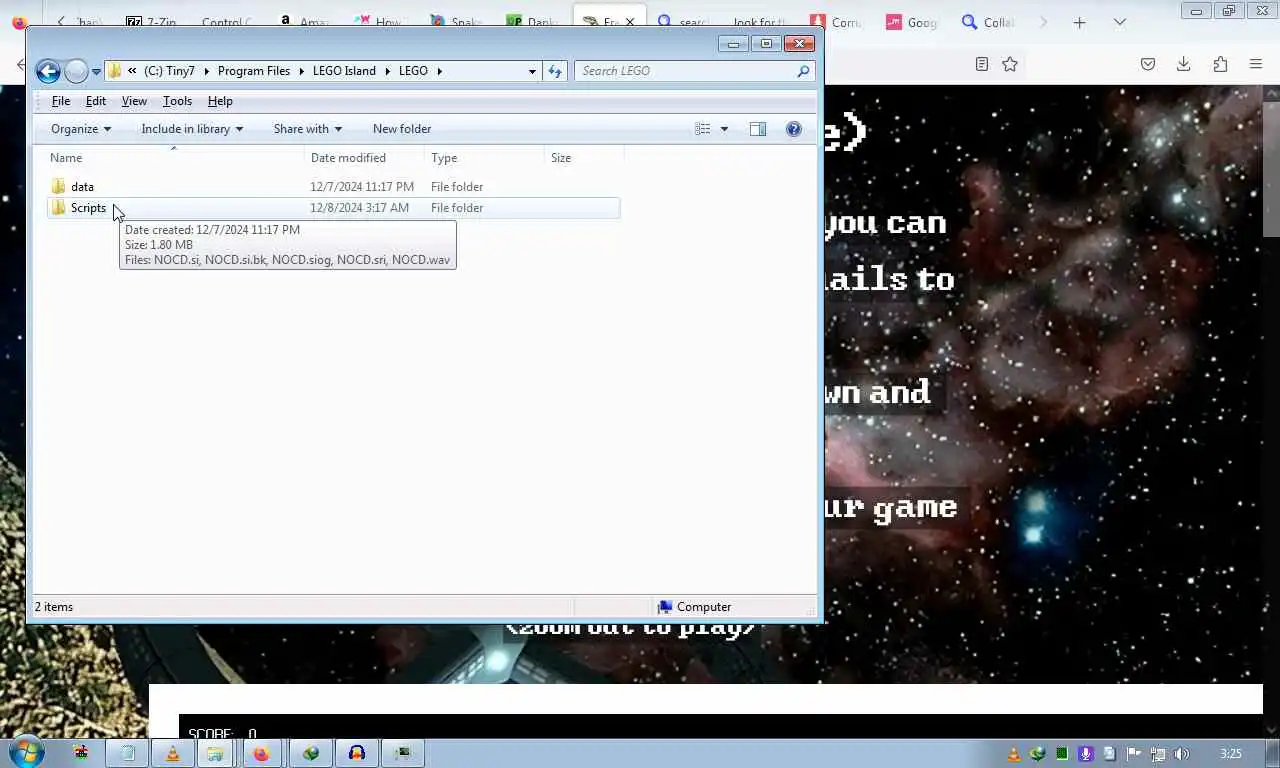This screenshot has height=768, width=1280.
Task: Open a new Firefox tab with plus
Action: [1079, 22]
